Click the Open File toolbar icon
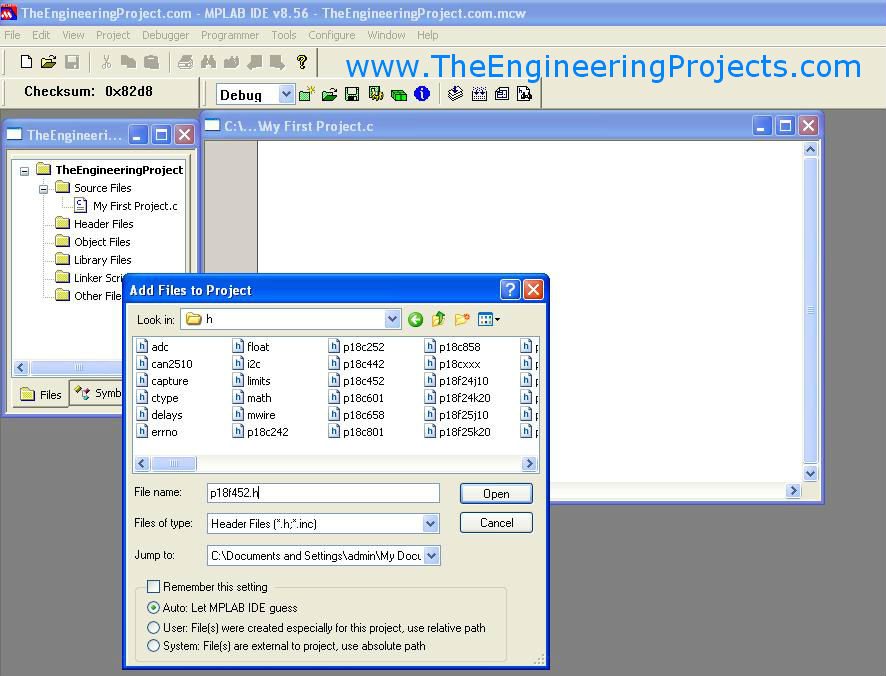Image resolution: width=886 pixels, height=676 pixels. (49, 62)
